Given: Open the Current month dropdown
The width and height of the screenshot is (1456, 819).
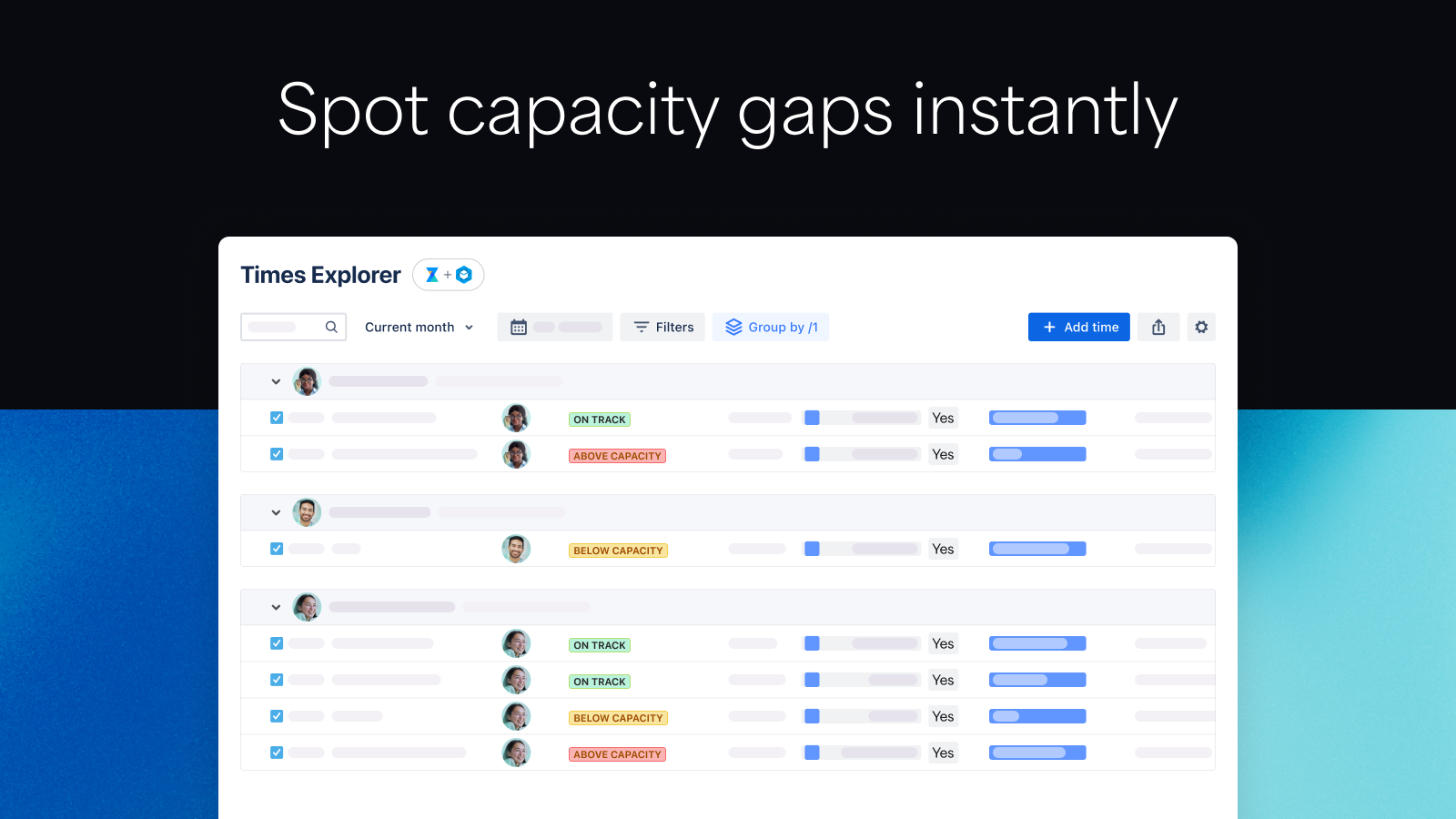Looking at the screenshot, I should coord(419,328).
